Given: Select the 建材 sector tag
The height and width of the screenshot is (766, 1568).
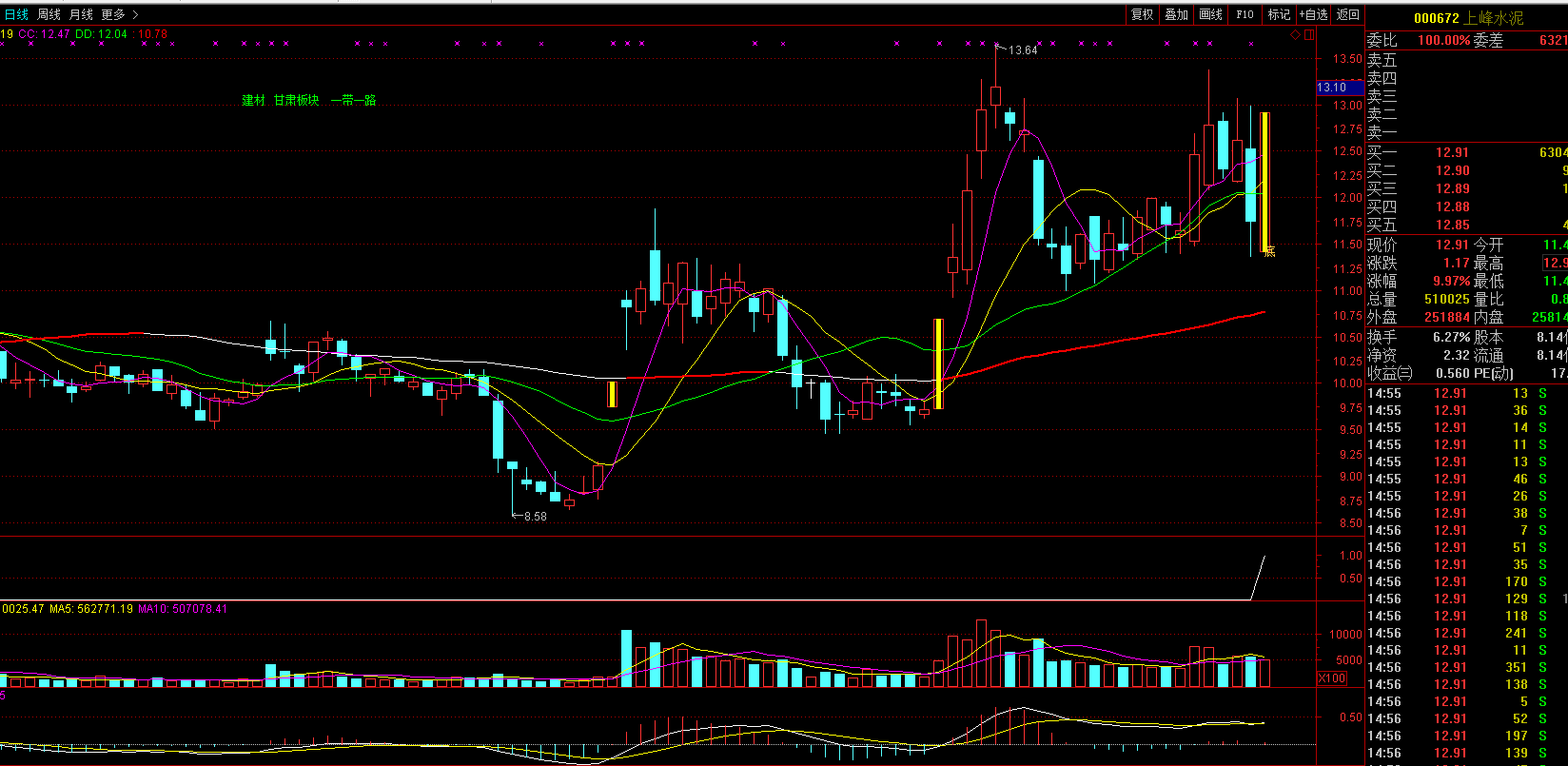Looking at the screenshot, I should tap(253, 100).
